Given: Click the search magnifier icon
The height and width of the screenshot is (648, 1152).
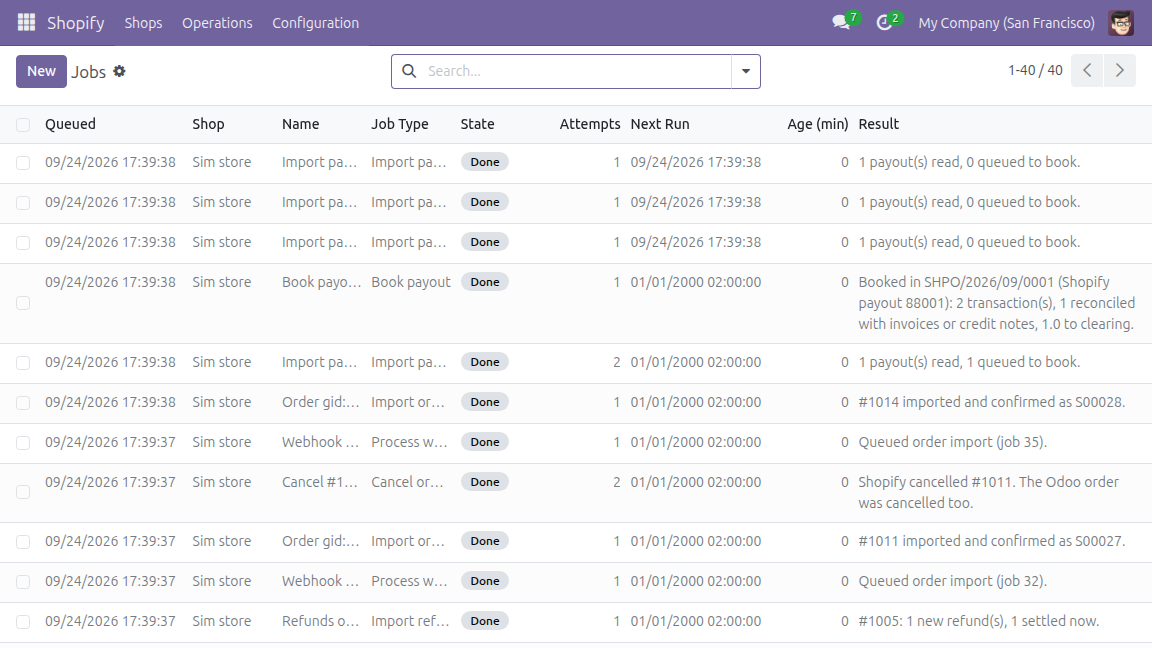Looking at the screenshot, I should pos(409,71).
